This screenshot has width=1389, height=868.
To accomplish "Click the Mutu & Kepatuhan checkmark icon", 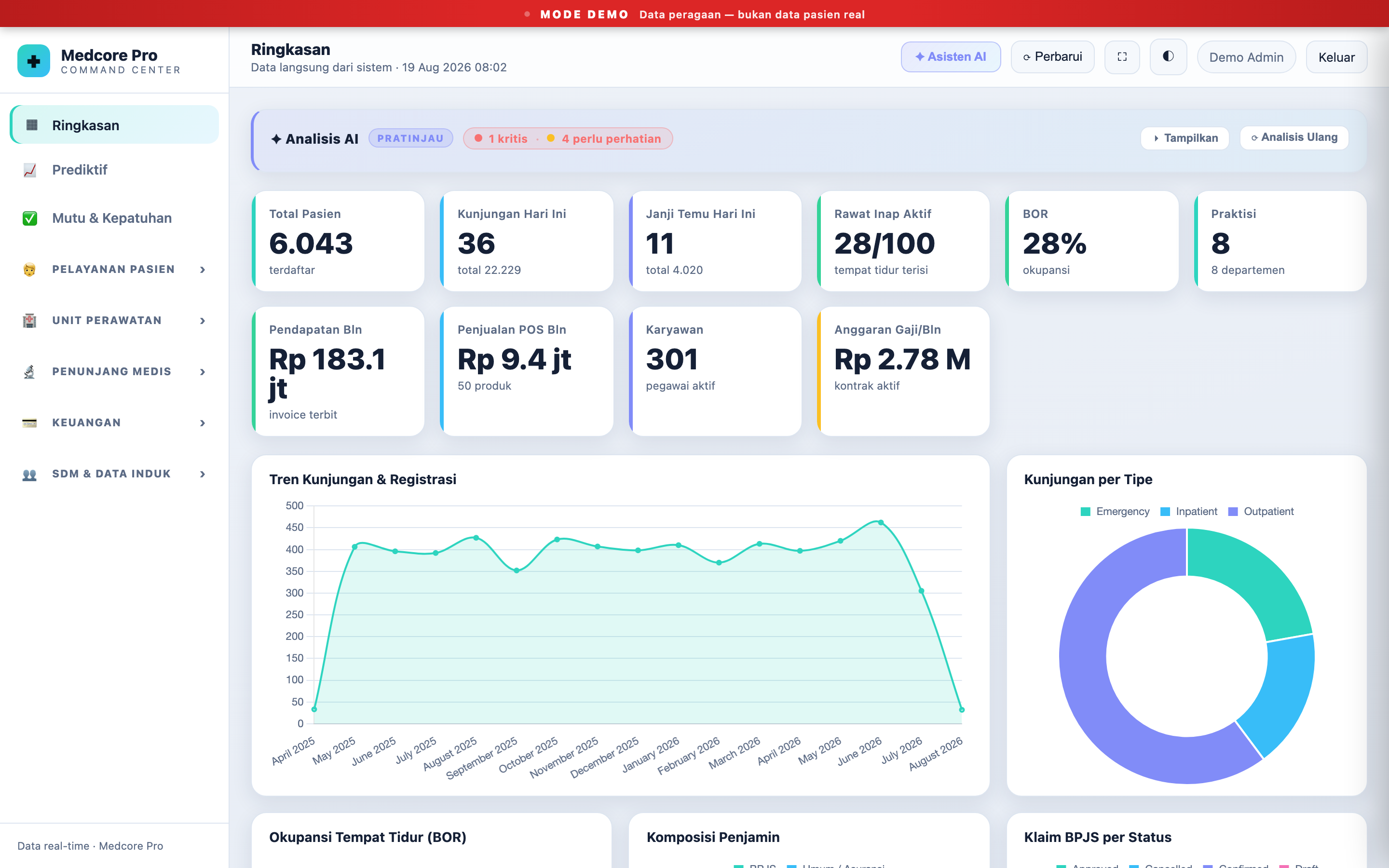I will click(30, 218).
